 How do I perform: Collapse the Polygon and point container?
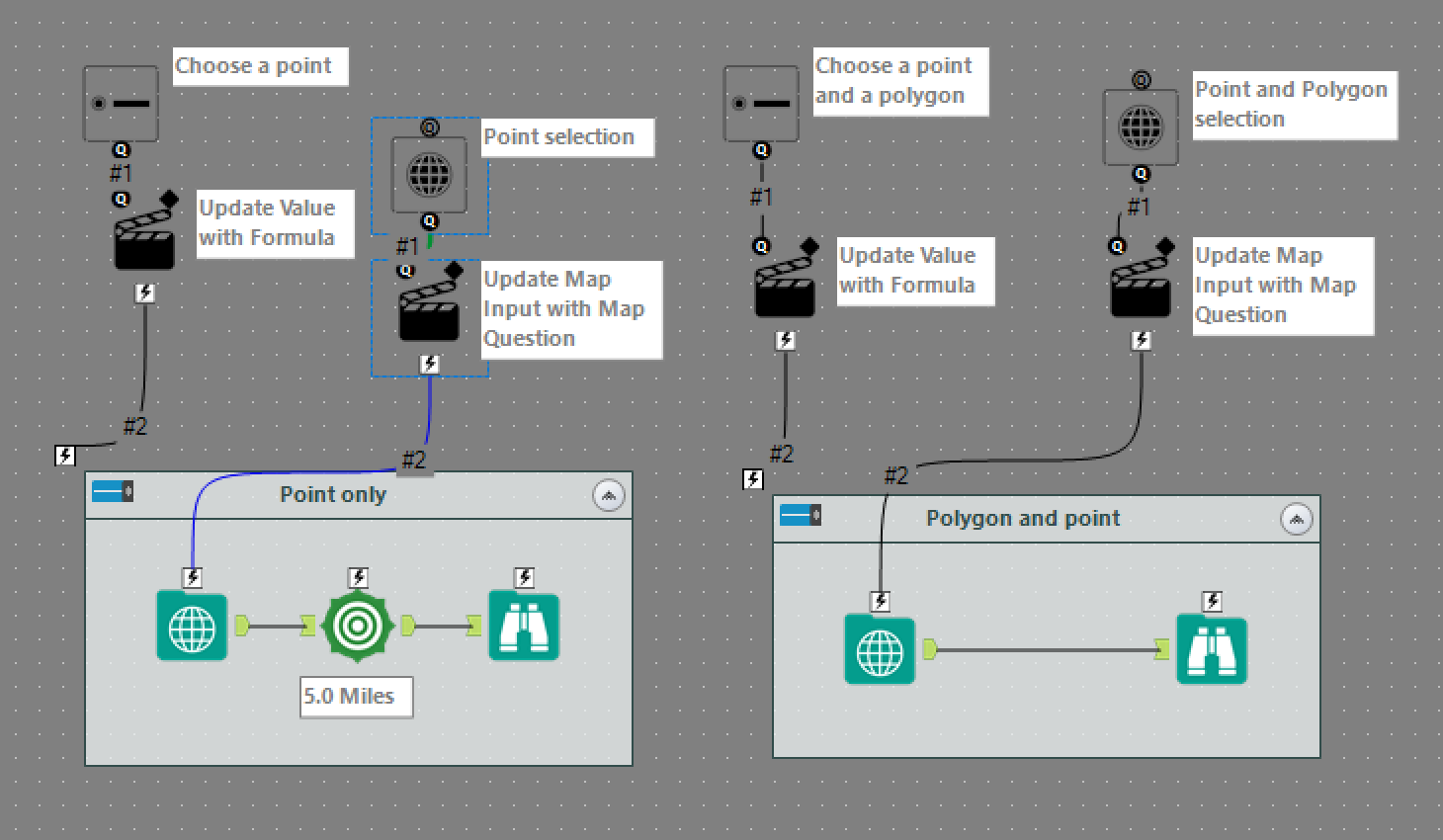[1297, 519]
